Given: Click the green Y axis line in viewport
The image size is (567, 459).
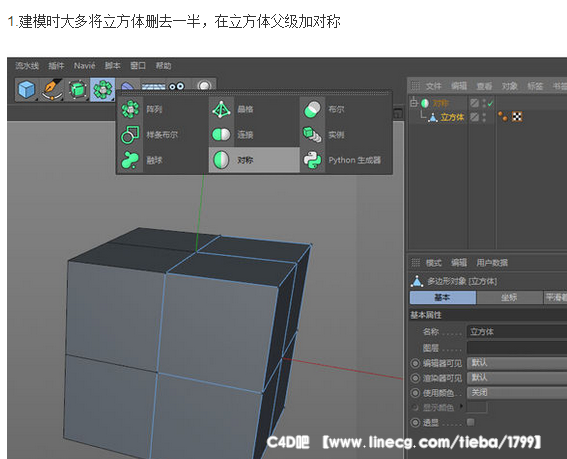Looking at the screenshot, I should click(200, 212).
